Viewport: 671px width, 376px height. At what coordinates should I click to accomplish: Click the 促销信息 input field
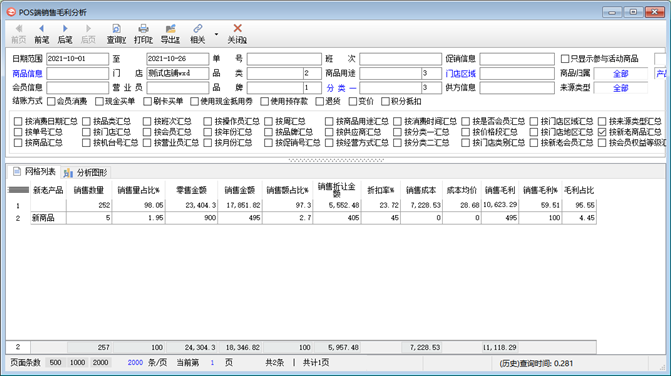pos(517,59)
